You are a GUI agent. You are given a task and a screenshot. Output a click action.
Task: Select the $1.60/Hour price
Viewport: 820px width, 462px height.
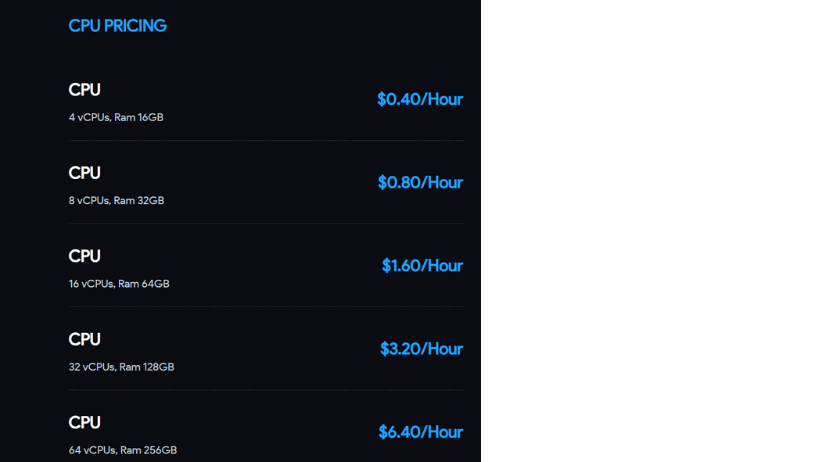click(423, 266)
